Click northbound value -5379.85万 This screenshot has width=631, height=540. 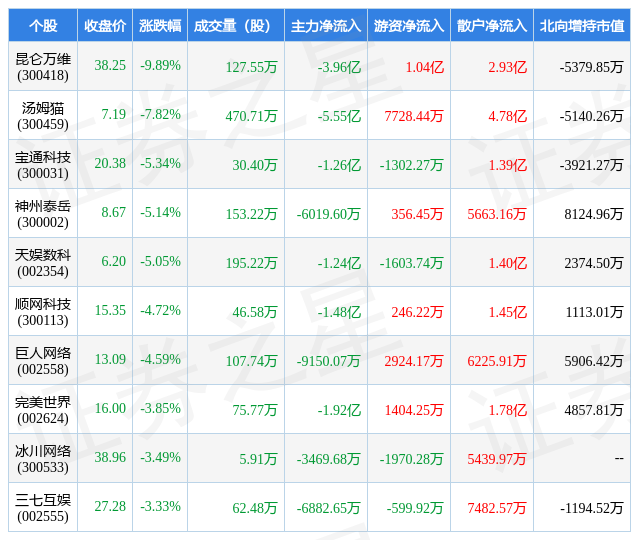click(592, 67)
